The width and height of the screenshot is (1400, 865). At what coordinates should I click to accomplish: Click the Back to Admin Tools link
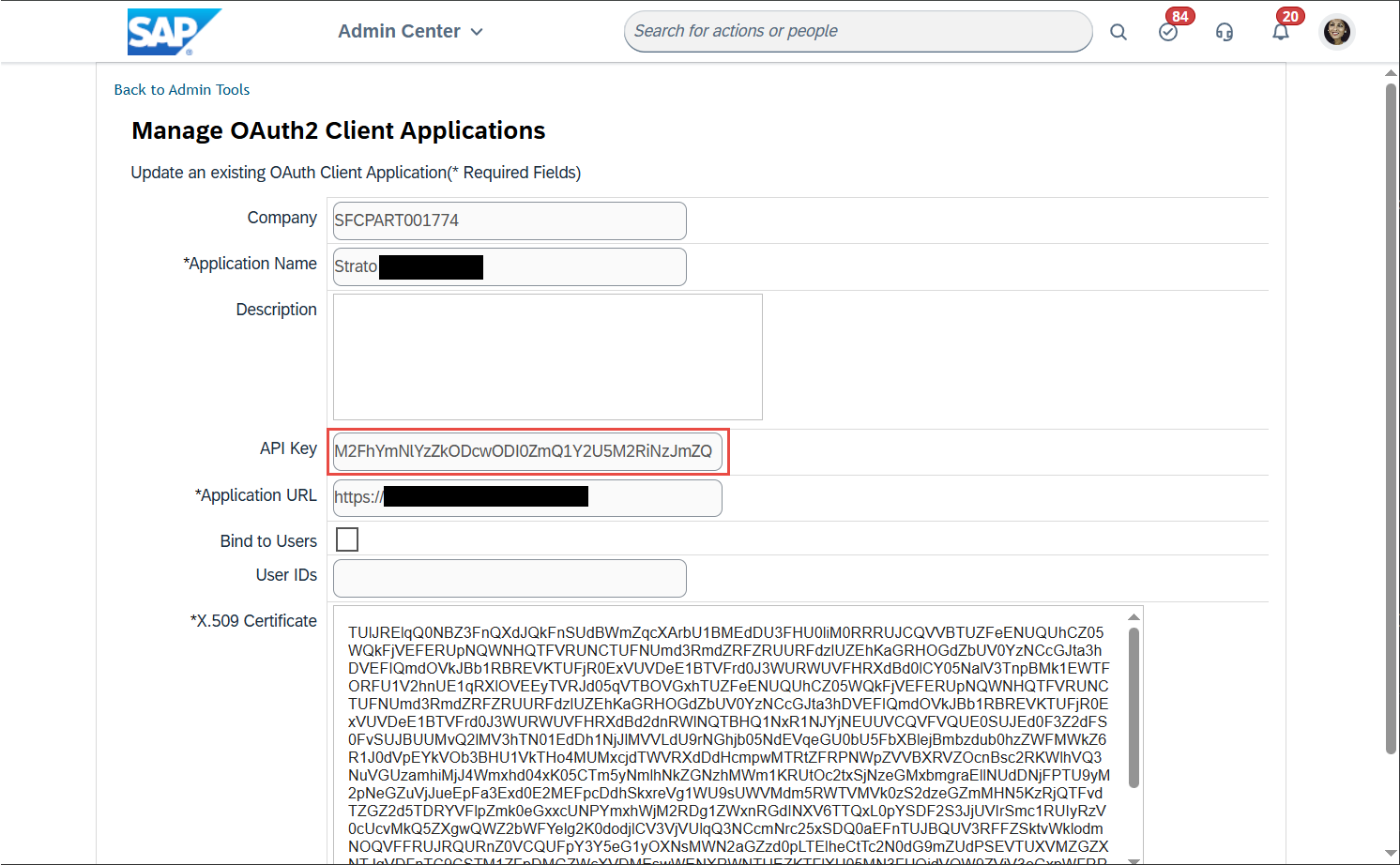click(x=182, y=90)
